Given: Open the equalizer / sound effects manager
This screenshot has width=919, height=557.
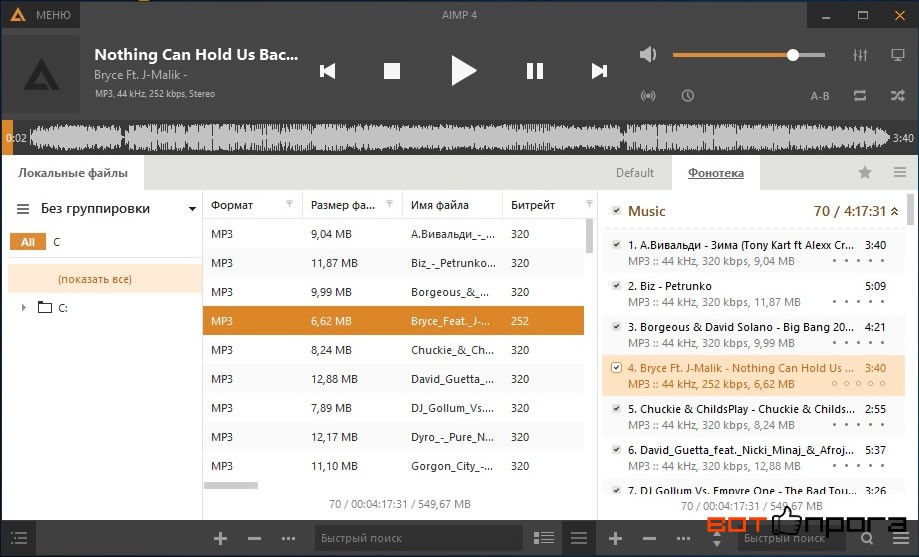Looking at the screenshot, I should pyautogui.click(x=860, y=55).
